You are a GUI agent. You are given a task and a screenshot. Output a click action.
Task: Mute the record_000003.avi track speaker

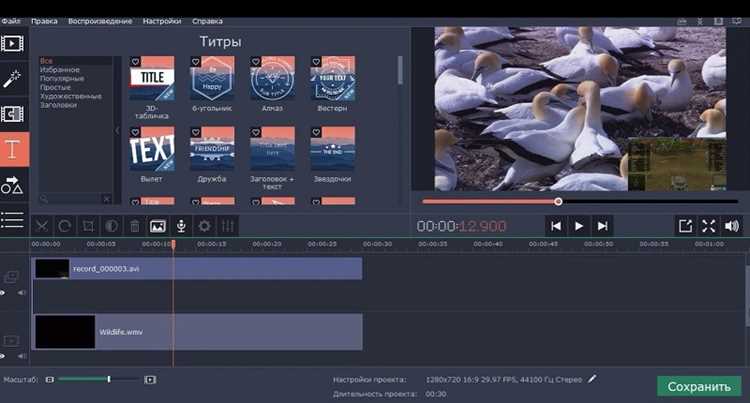22,292
